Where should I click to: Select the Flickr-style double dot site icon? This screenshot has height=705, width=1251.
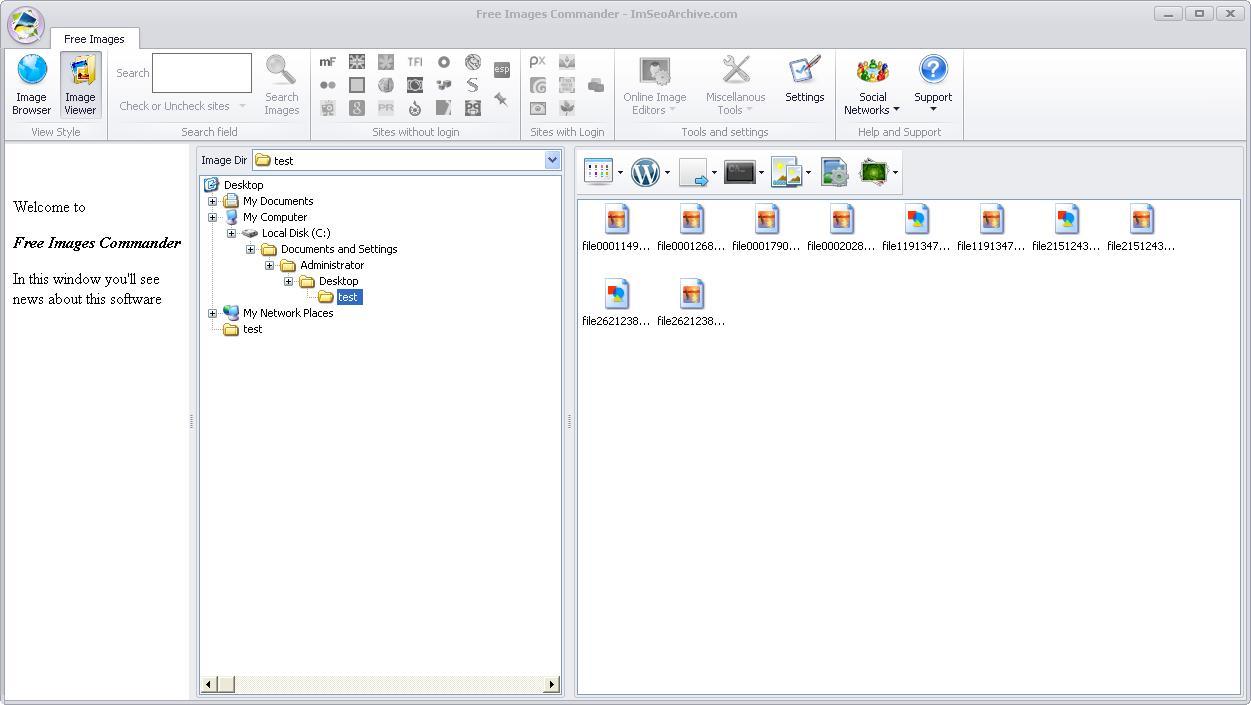(327, 84)
